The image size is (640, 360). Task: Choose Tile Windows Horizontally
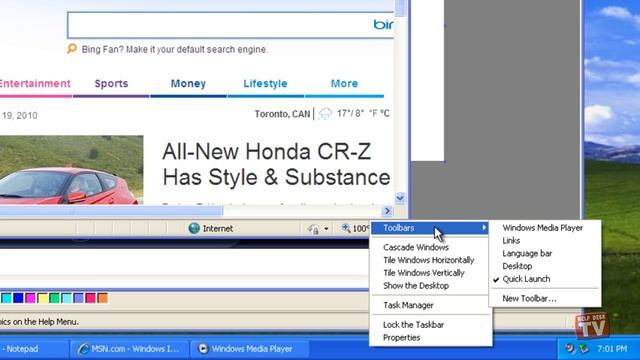click(429, 260)
